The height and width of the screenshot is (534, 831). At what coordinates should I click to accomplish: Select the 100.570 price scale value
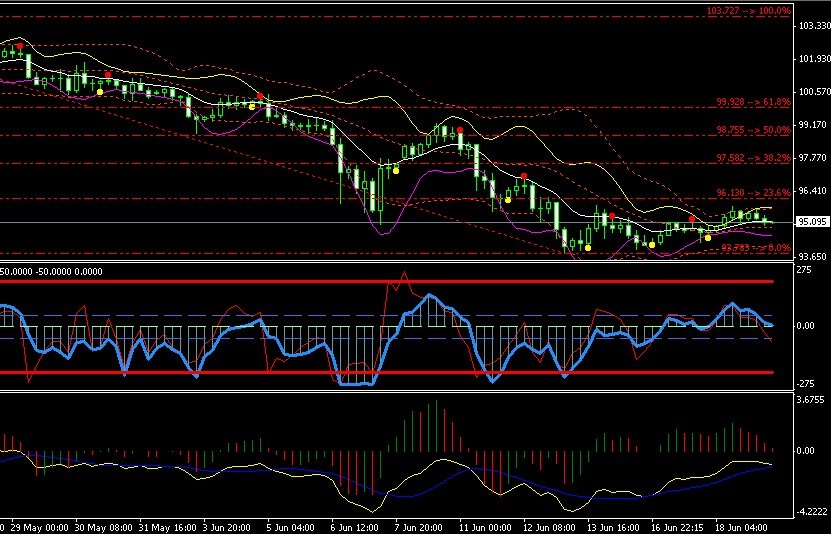tap(814, 92)
